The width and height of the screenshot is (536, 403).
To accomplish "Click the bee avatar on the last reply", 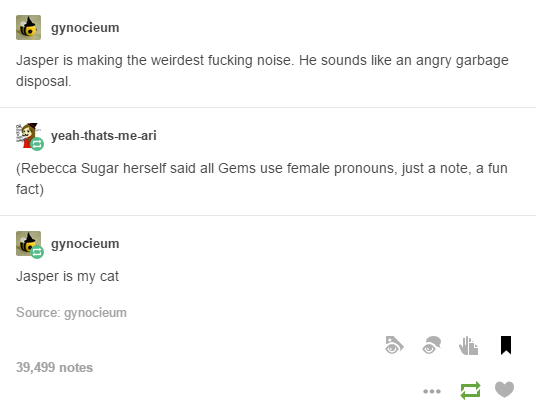I will click(x=28, y=243).
